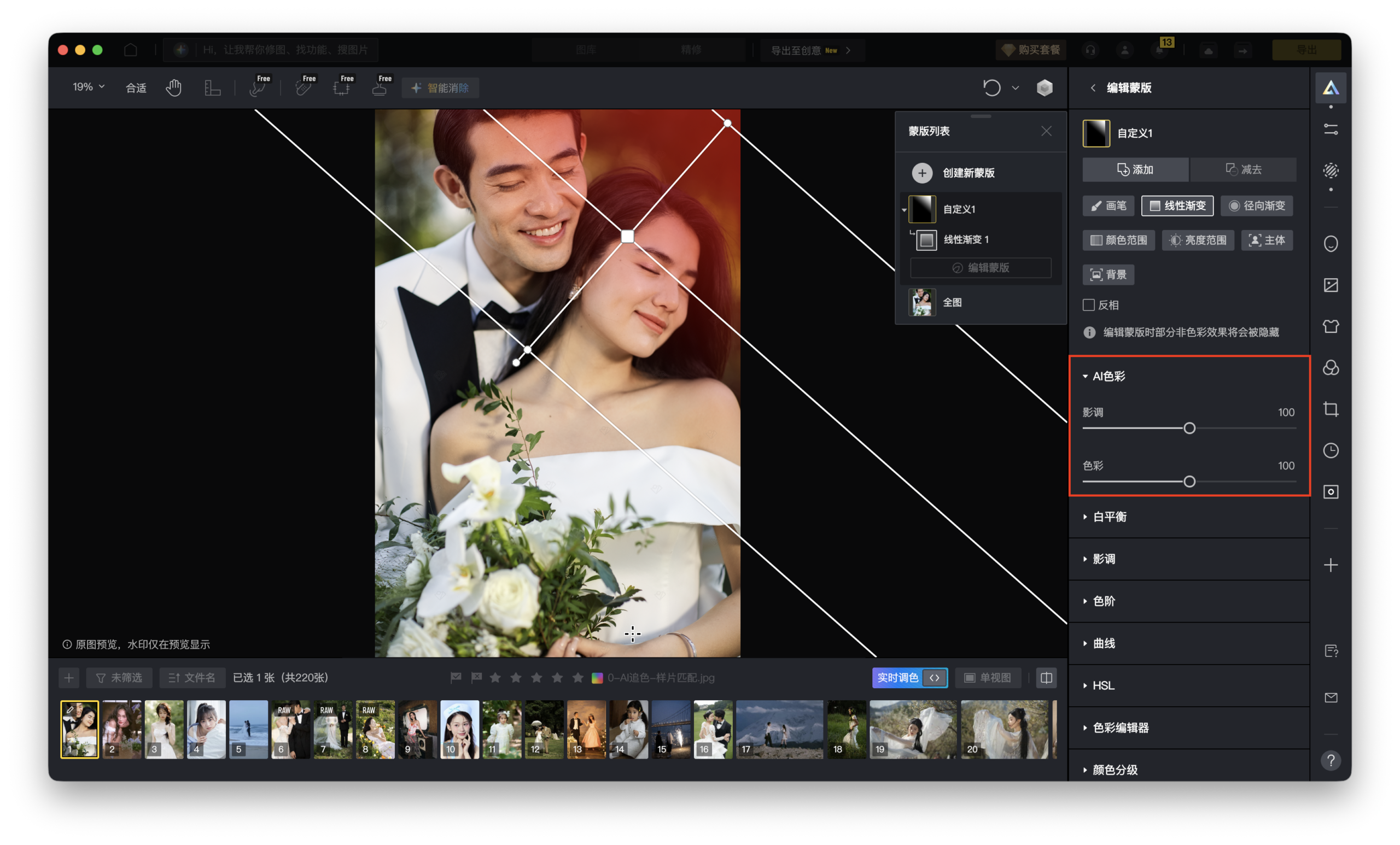Image resolution: width=1400 pixels, height=845 pixels.
Task: Open the crop tool in right sidebar
Action: click(1330, 409)
